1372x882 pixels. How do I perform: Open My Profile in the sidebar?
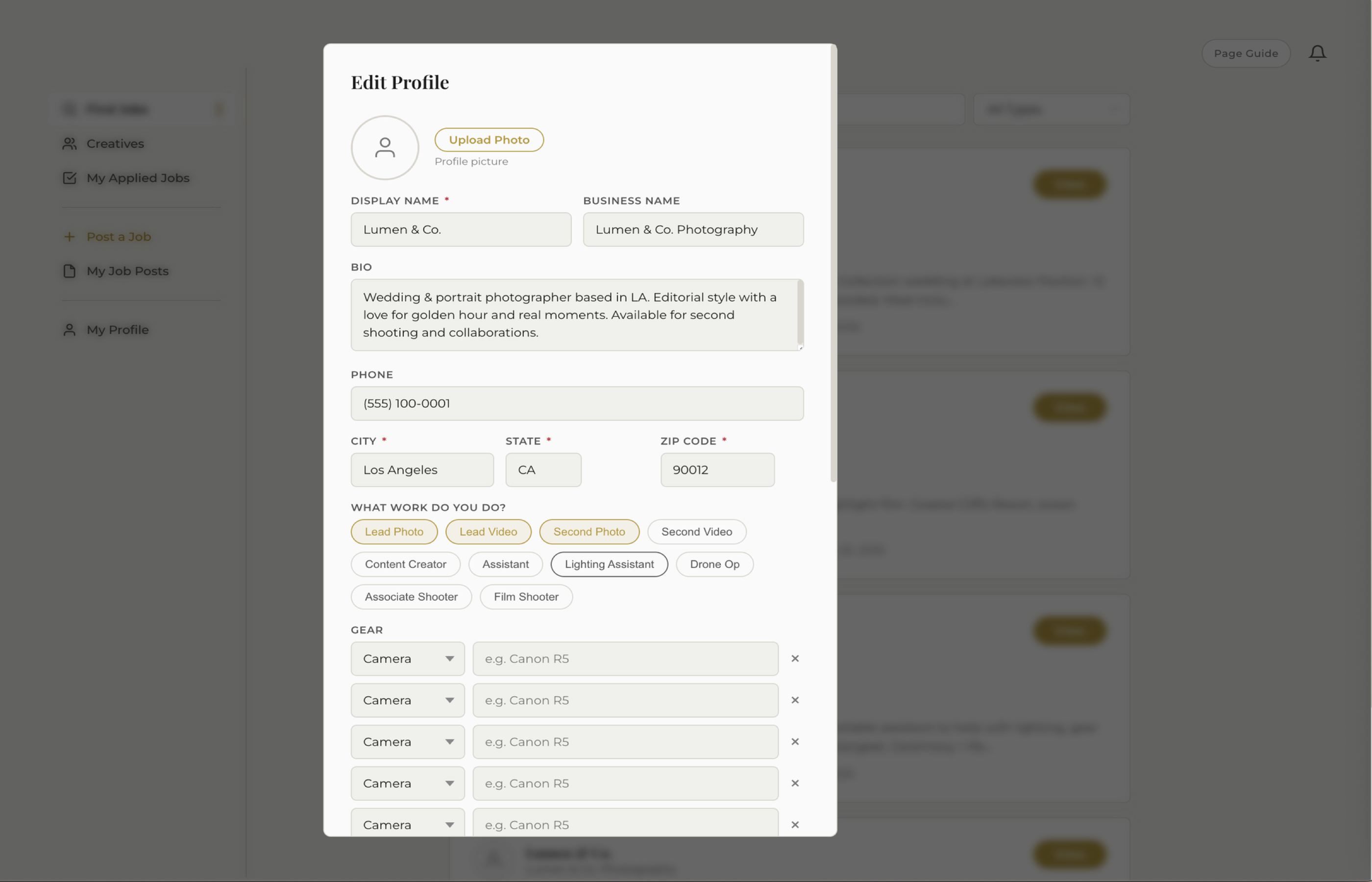point(118,330)
